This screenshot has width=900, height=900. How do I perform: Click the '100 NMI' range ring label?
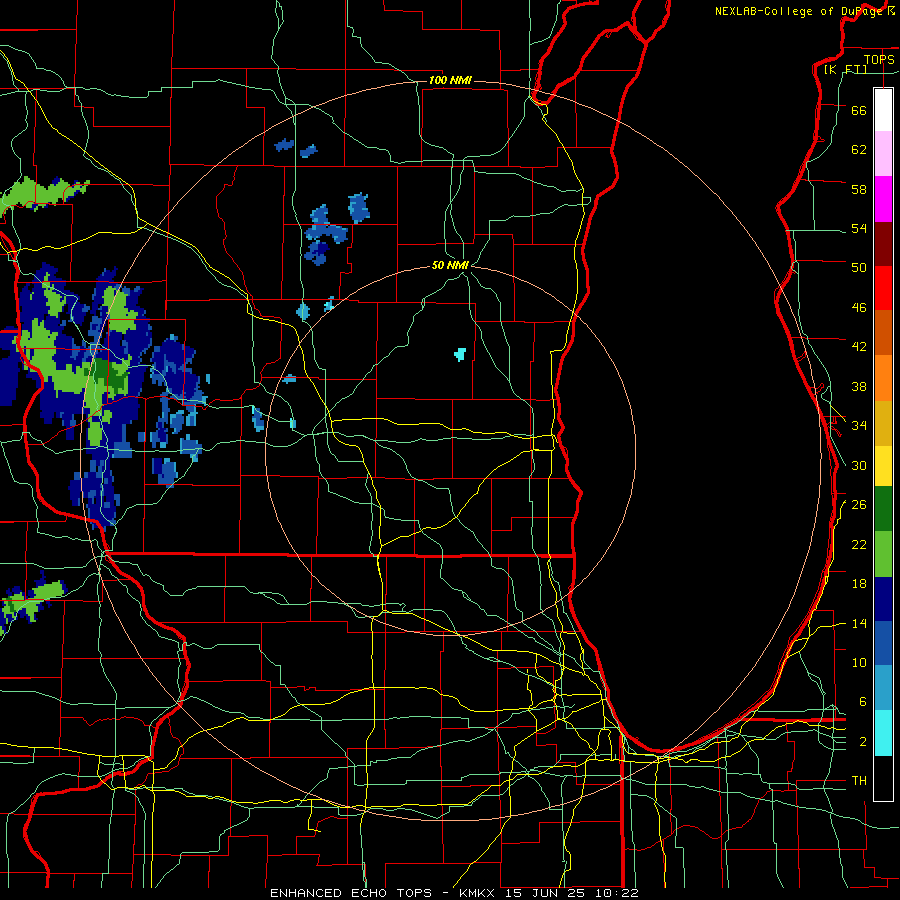click(x=450, y=80)
